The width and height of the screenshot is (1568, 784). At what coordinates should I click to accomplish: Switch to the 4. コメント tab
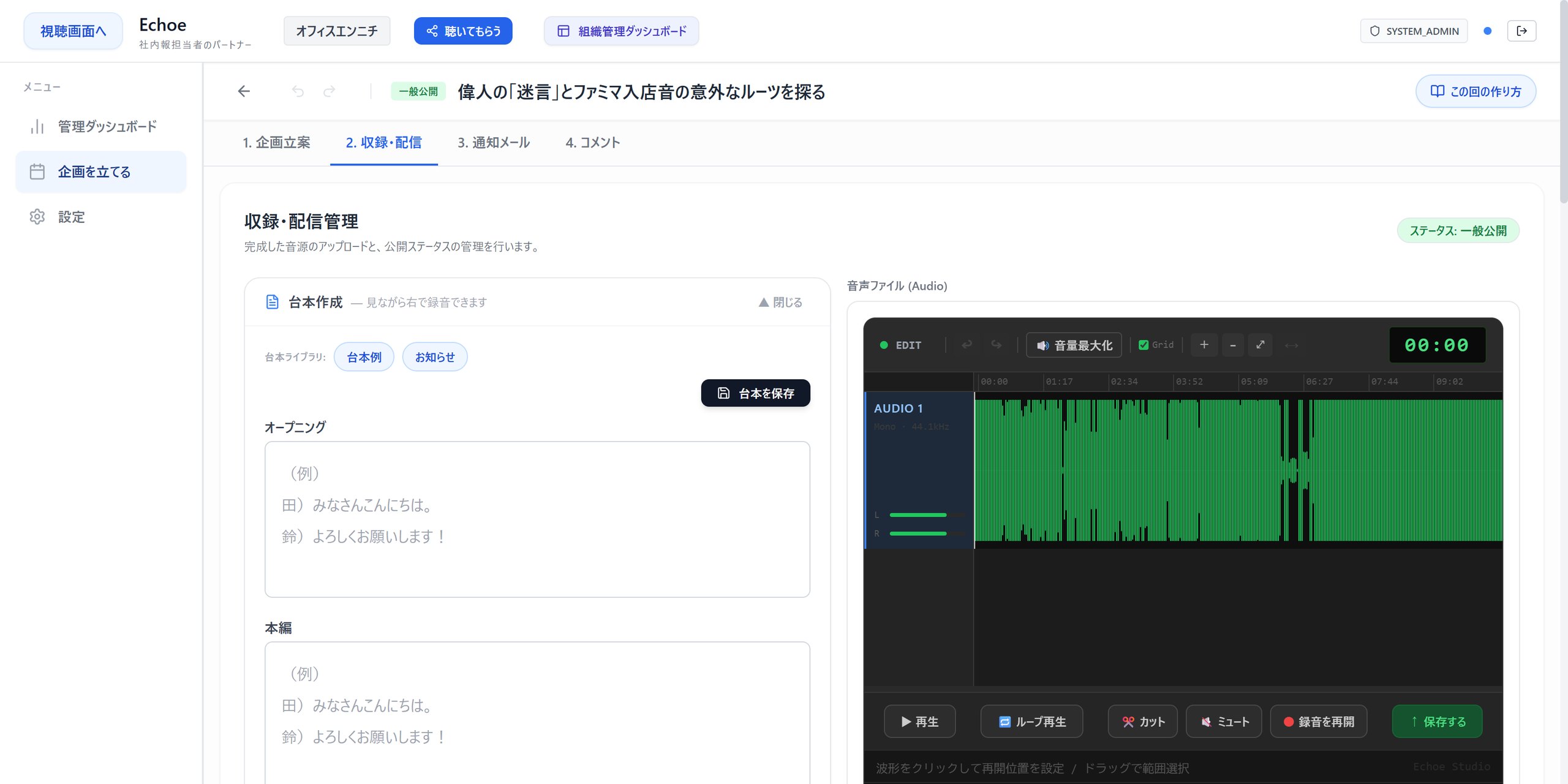(592, 142)
